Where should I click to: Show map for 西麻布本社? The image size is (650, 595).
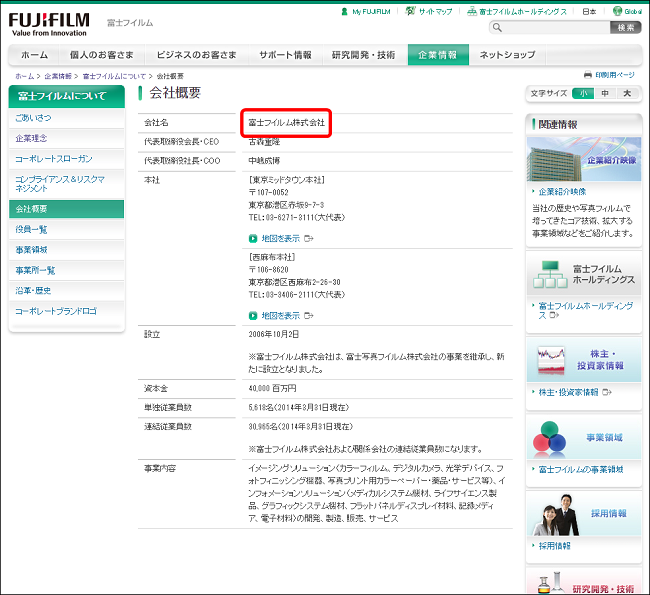281,316
